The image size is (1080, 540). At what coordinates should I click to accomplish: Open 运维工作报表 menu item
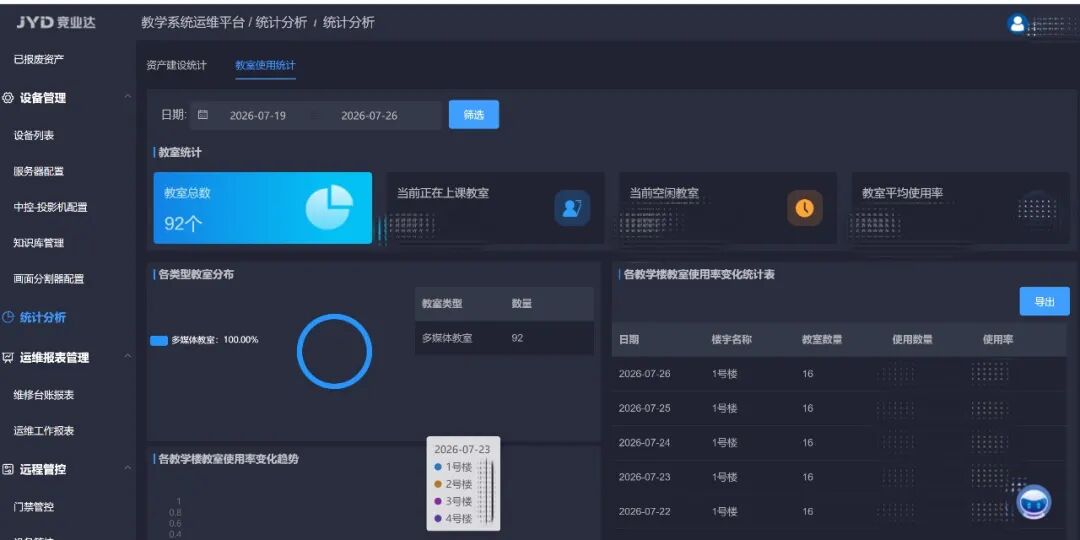pos(44,430)
